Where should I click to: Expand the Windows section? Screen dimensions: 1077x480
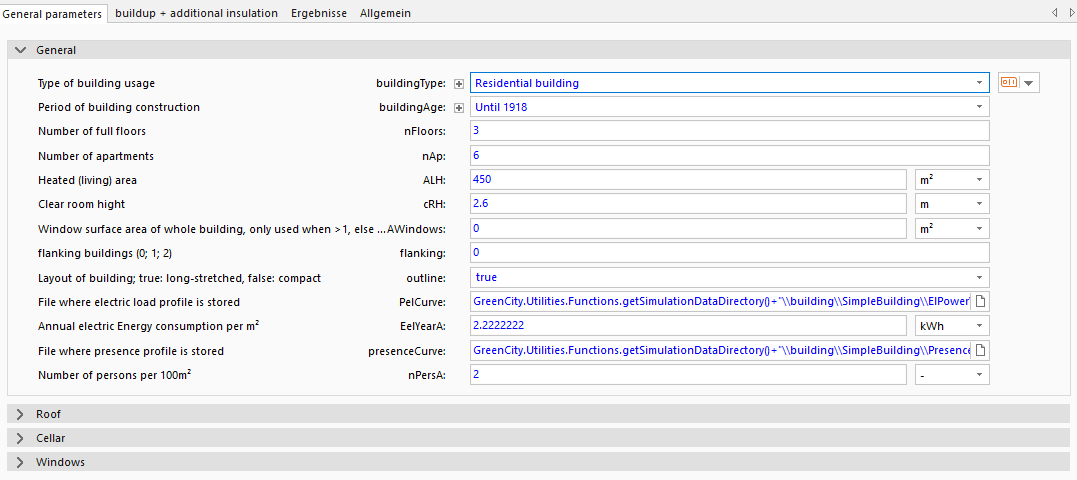click(x=21, y=462)
